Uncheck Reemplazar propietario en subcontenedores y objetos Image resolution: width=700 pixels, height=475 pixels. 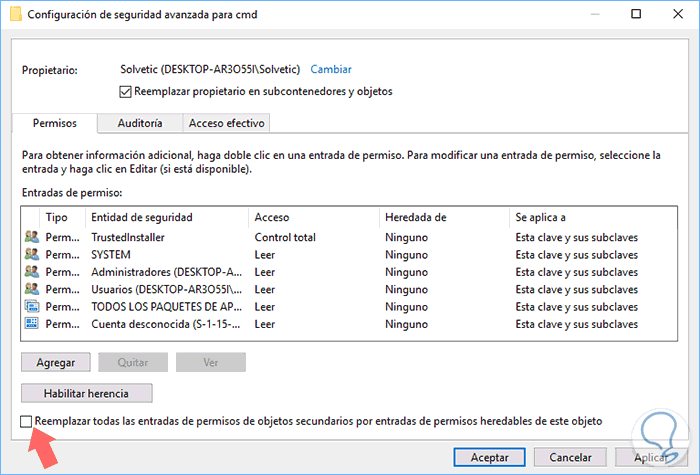pyautogui.click(x=125, y=92)
